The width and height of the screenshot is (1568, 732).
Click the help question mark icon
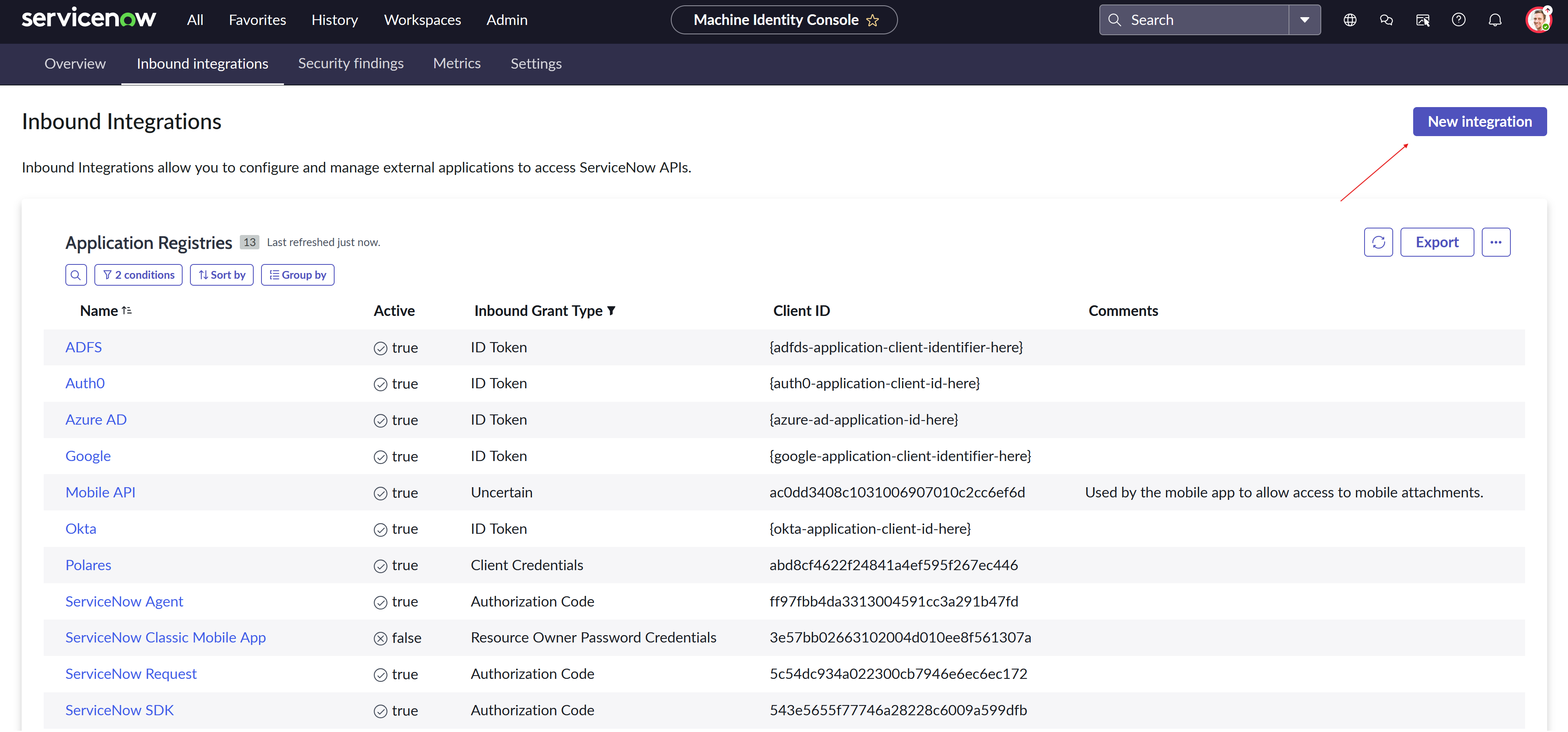(1459, 20)
